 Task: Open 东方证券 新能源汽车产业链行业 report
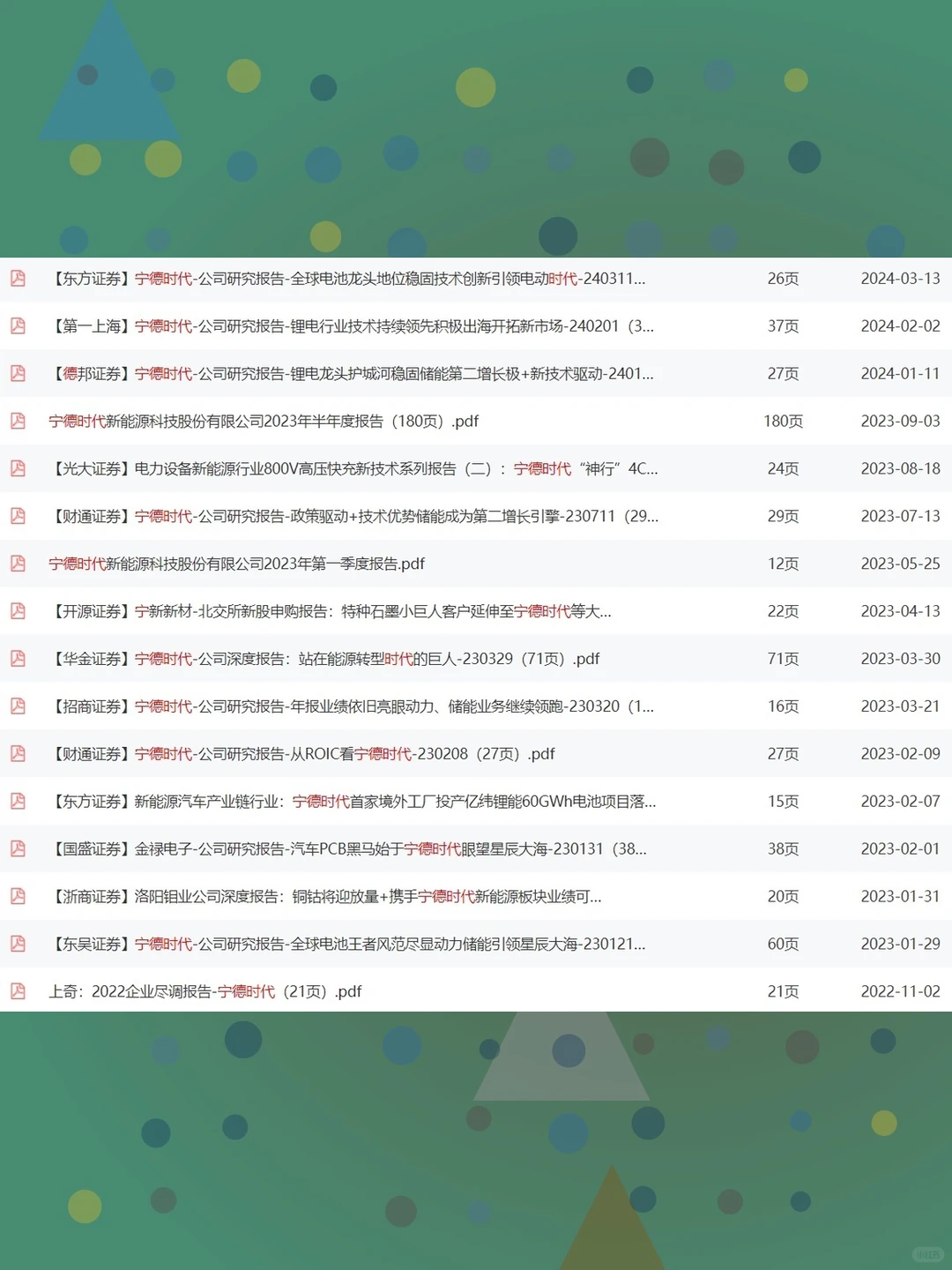[x=353, y=802]
